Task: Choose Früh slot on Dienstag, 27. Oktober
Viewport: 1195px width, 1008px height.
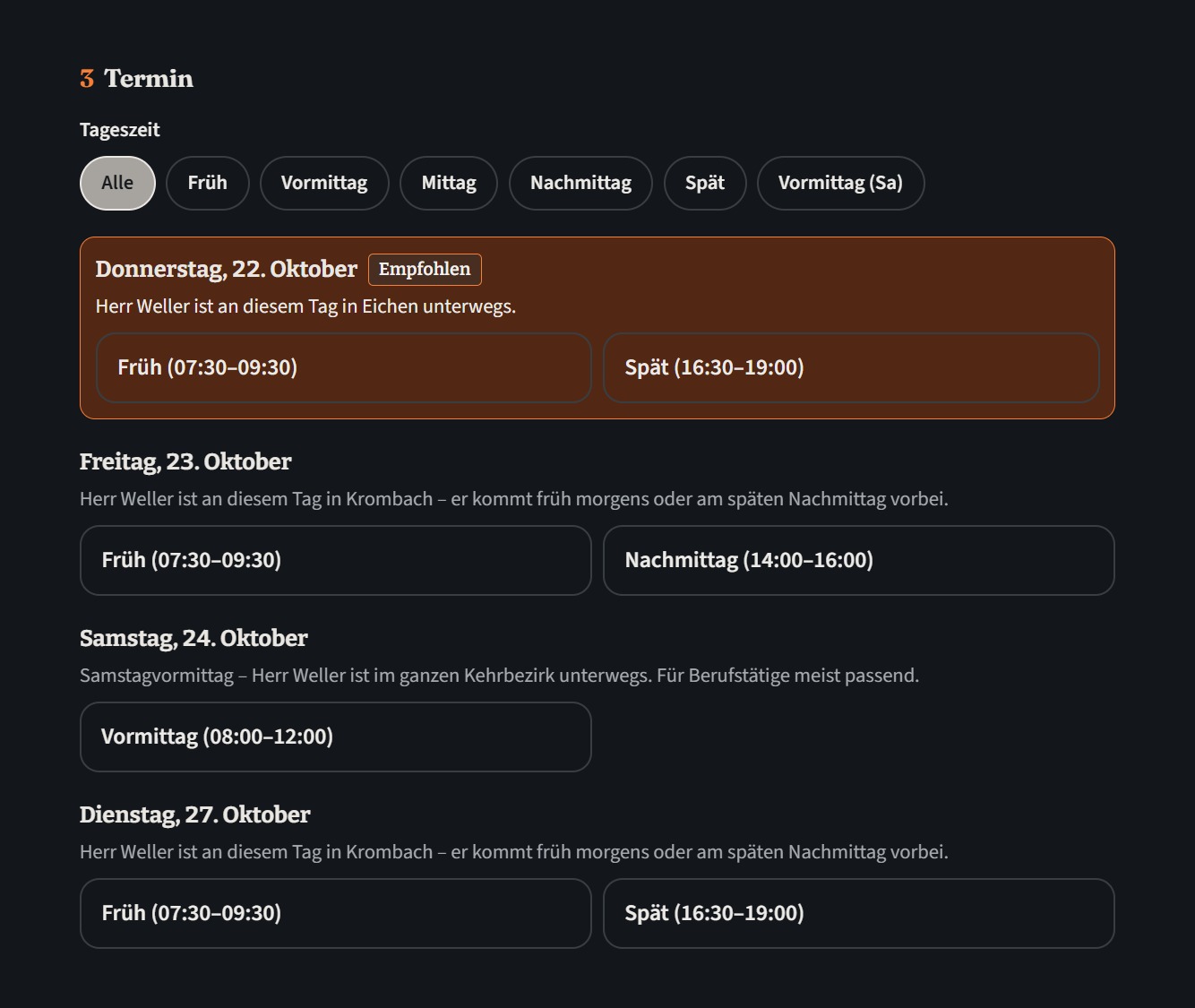Action: click(336, 913)
